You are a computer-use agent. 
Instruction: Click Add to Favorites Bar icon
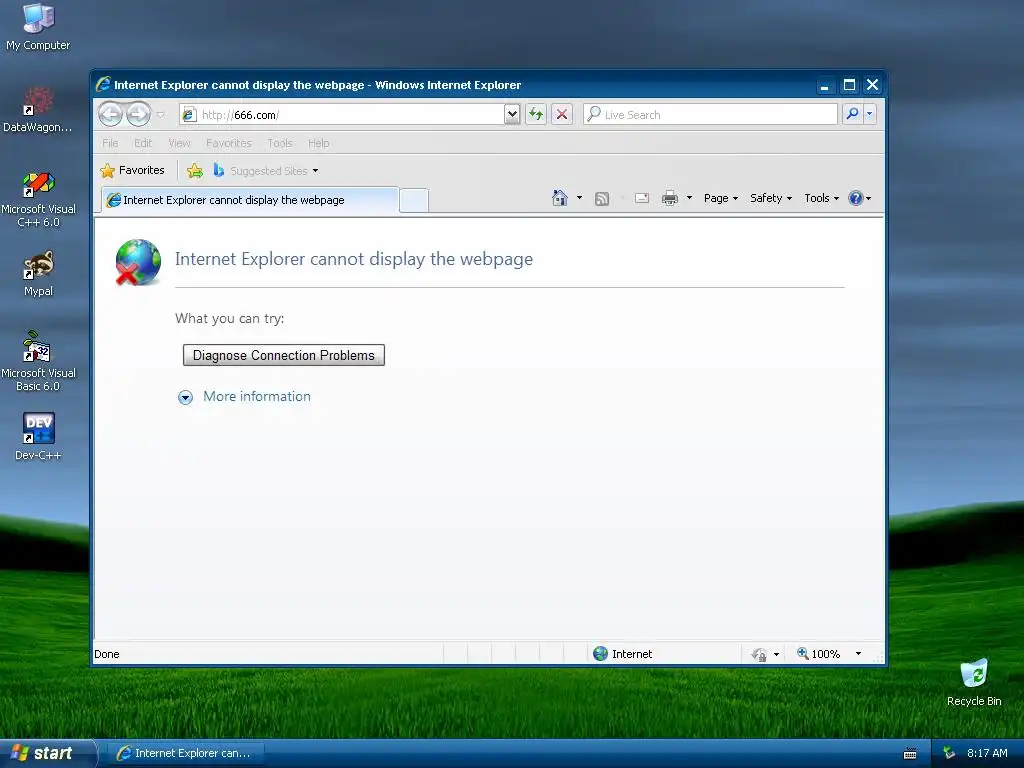point(195,171)
